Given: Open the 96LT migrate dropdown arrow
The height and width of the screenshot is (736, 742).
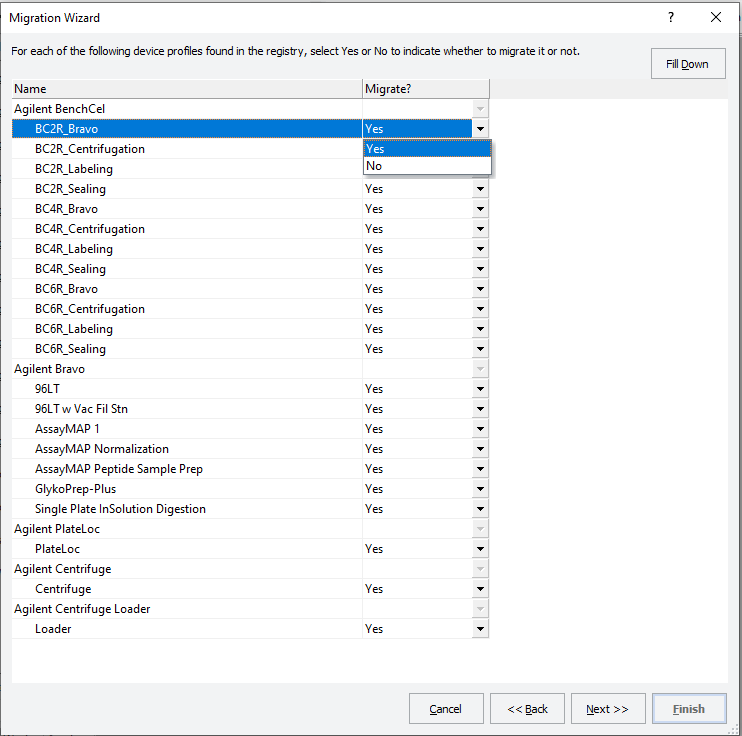Looking at the screenshot, I should 480,389.
